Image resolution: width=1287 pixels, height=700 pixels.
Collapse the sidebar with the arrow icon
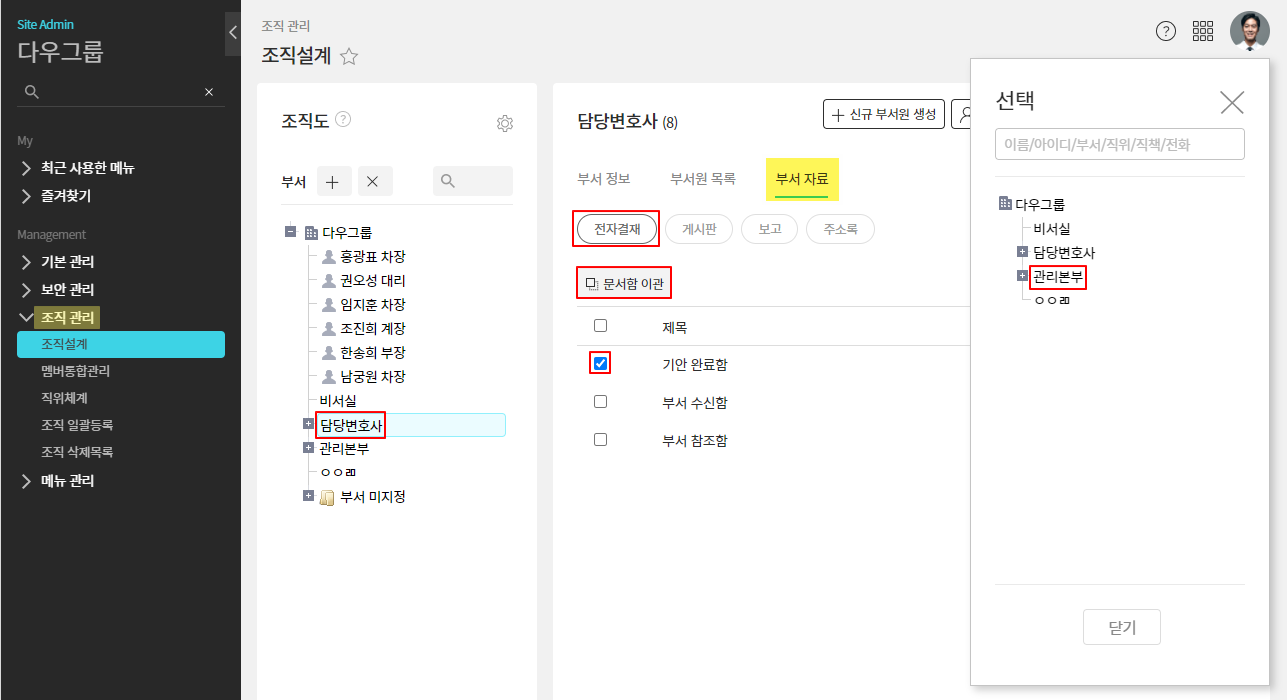coord(232,32)
